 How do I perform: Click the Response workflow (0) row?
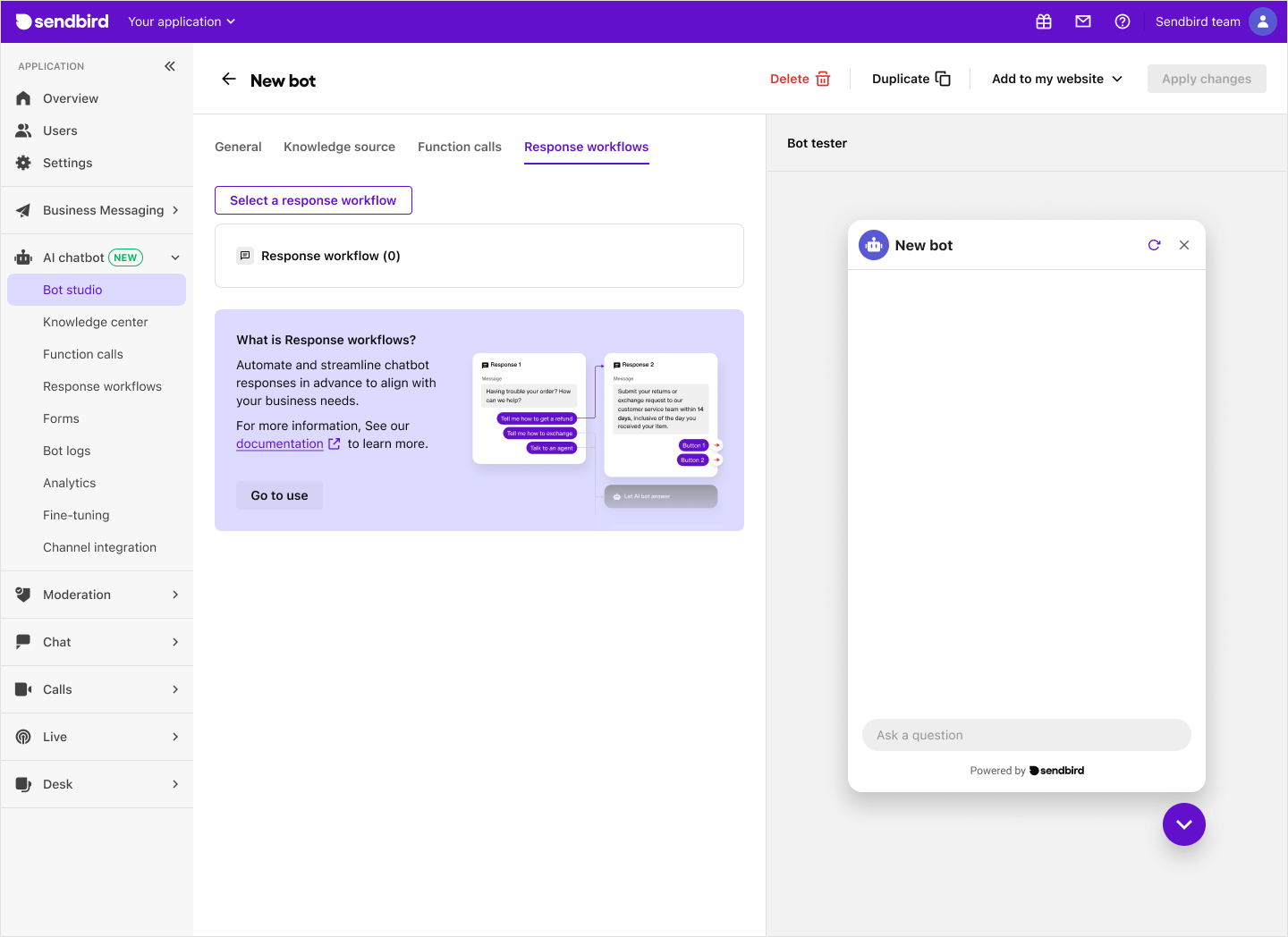pos(479,256)
